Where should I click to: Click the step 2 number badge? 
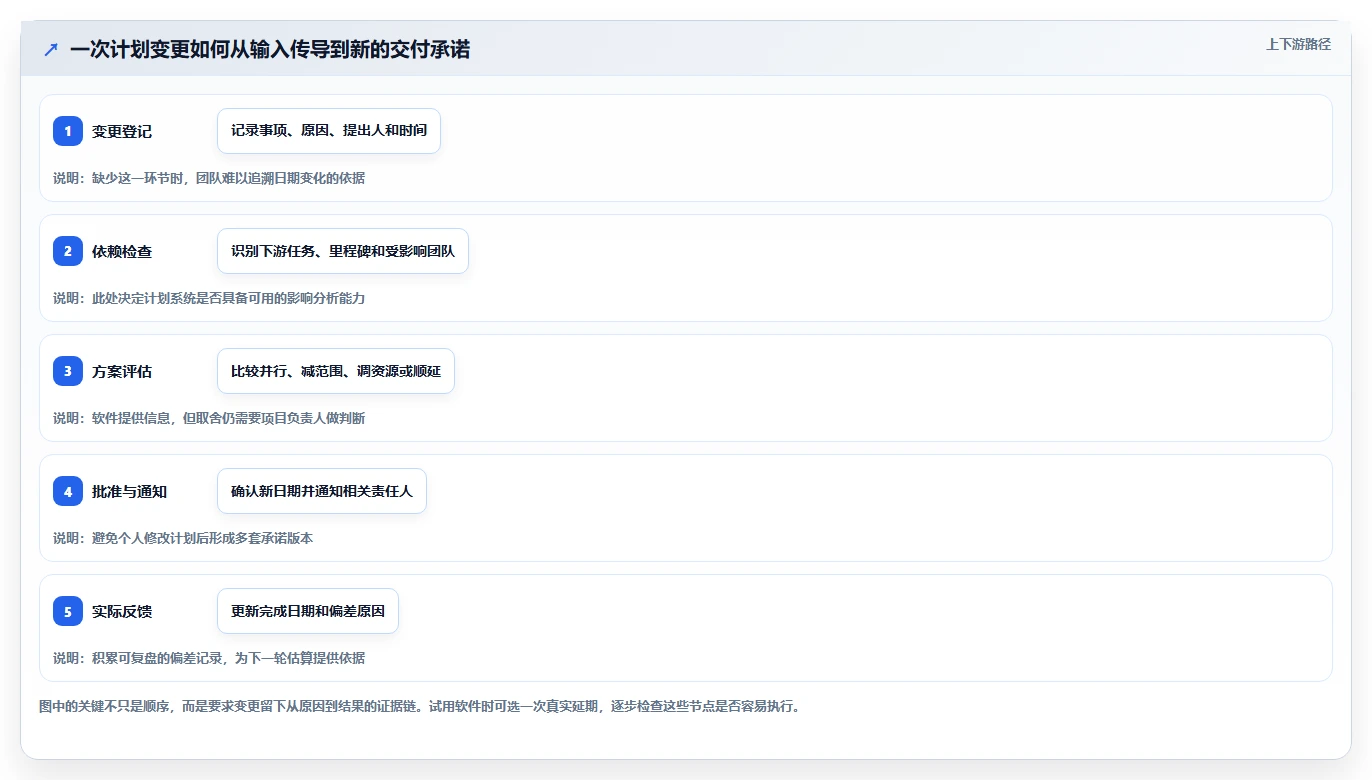(x=68, y=251)
